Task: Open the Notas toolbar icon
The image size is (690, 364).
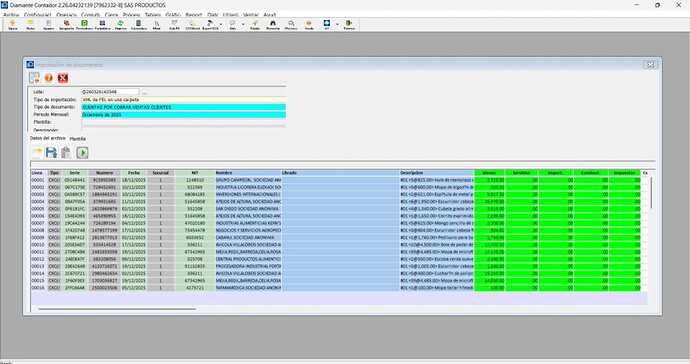Action: tap(30, 23)
